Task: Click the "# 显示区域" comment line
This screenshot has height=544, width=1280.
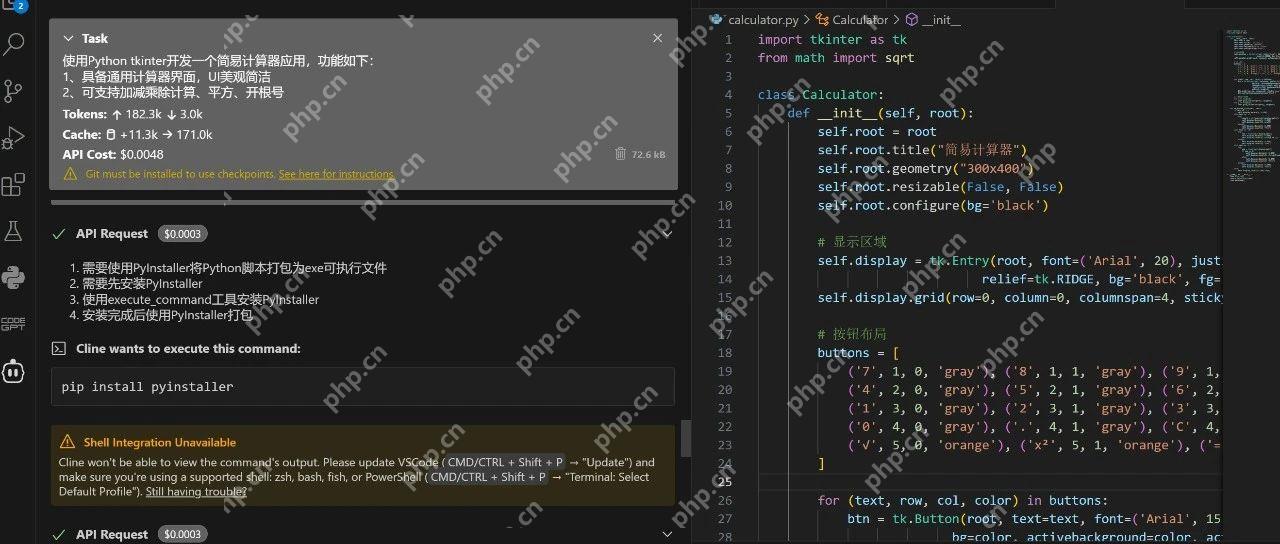Action: (852, 242)
